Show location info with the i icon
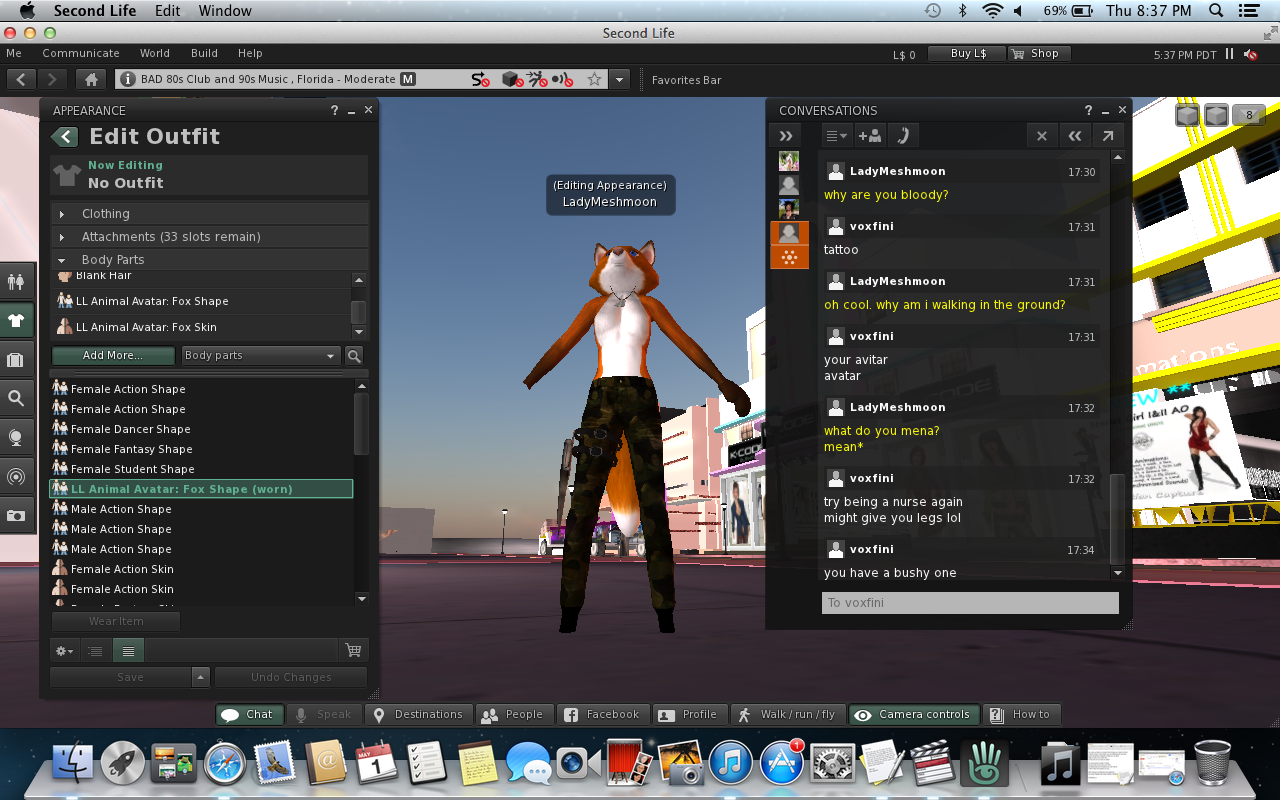 [x=128, y=79]
